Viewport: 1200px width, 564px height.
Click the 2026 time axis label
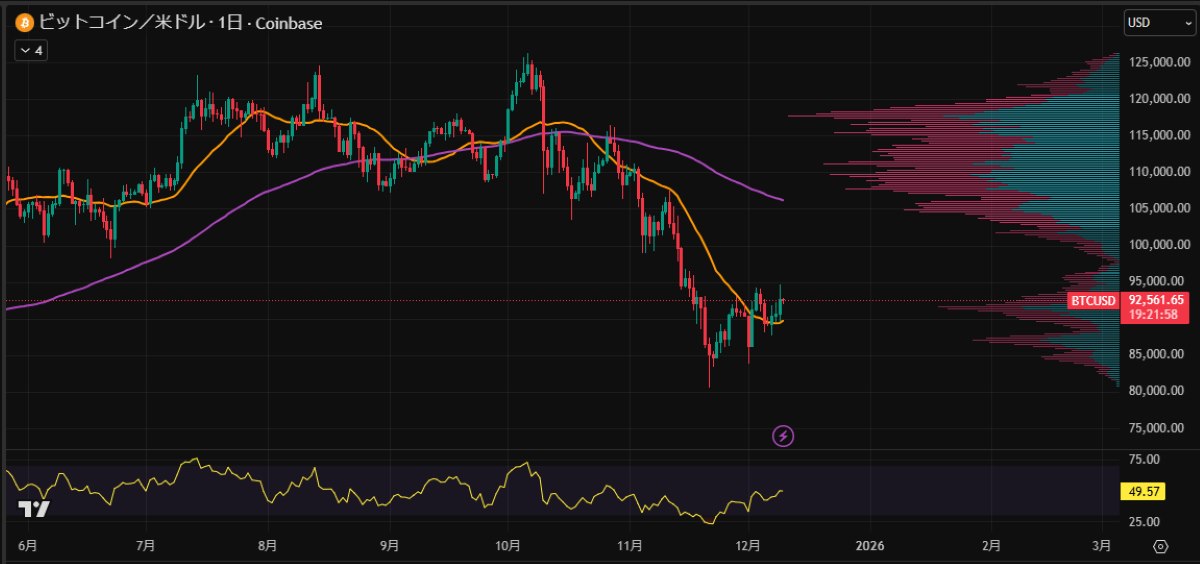871,546
